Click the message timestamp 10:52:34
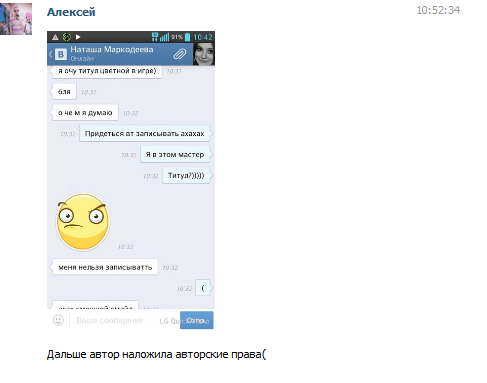Image resolution: width=487 pixels, height=383 pixels. pos(438,10)
